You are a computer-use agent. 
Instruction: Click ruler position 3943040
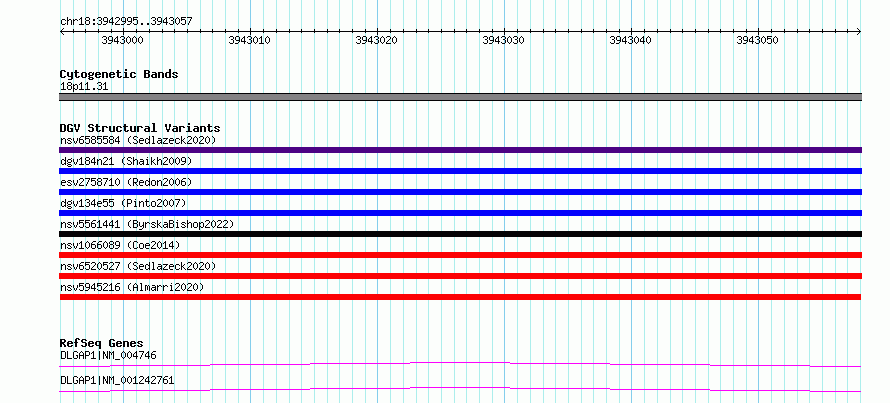tap(631, 40)
